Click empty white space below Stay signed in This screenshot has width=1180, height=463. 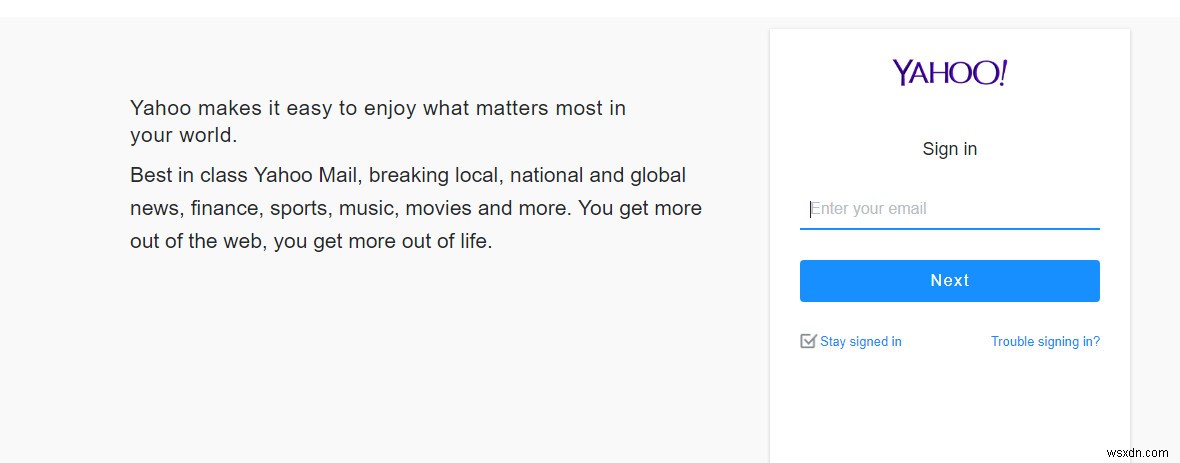pos(949,410)
